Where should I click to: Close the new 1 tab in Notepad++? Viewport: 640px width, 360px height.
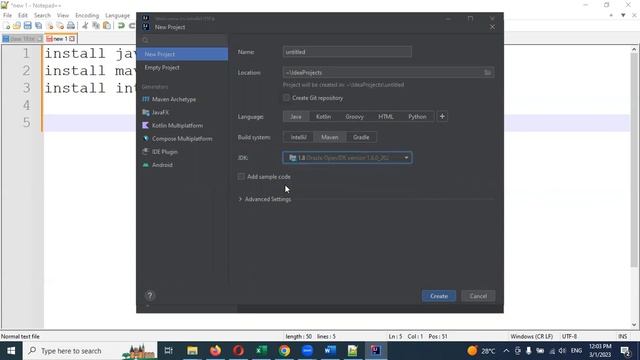[x=72, y=39]
